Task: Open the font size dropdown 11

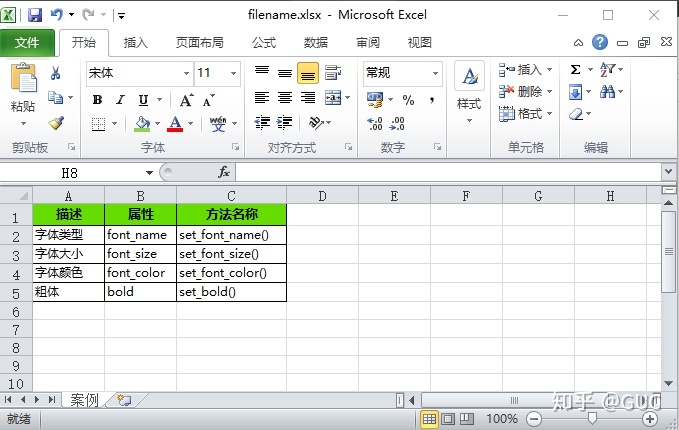Action: pos(233,73)
